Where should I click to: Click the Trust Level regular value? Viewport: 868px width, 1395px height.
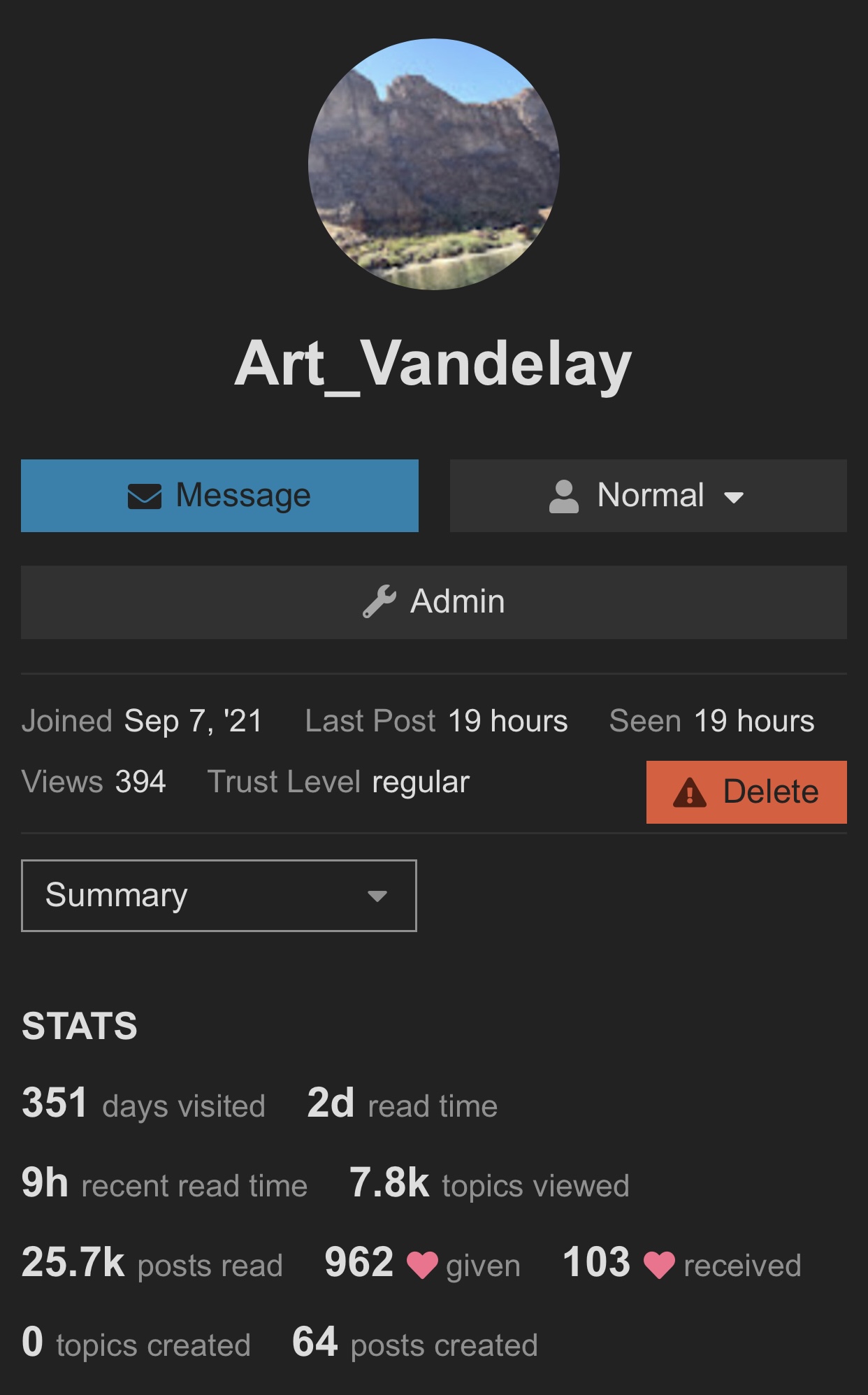(x=421, y=782)
